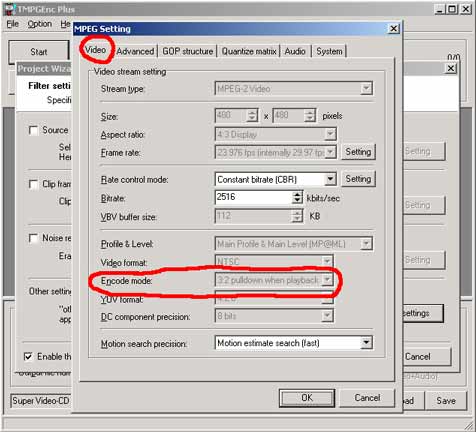Open the GOP structure tab
This screenshot has height=432, width=476.
188,51
